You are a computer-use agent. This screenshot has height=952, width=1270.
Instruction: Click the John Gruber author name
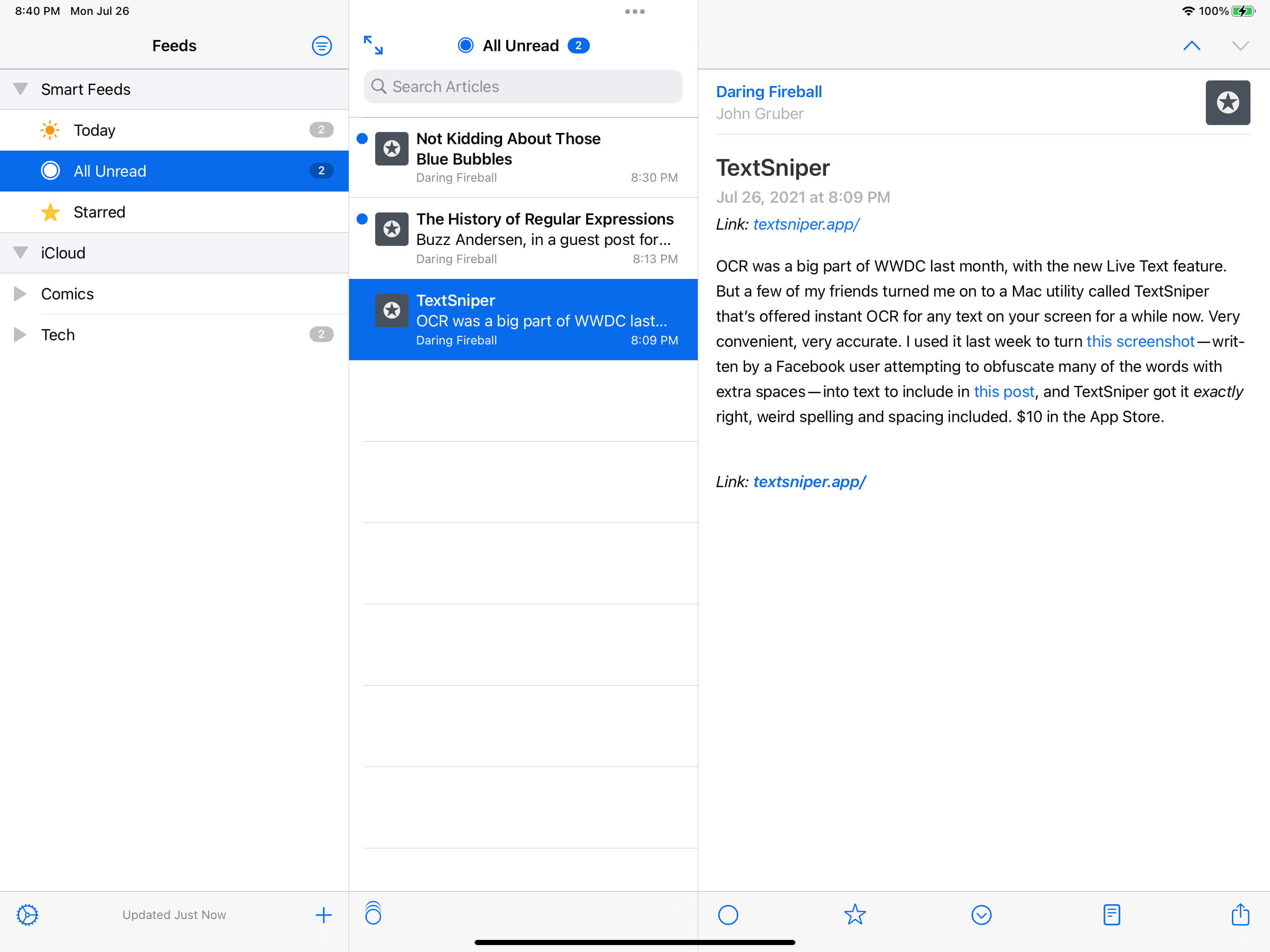tap(760, 114)
